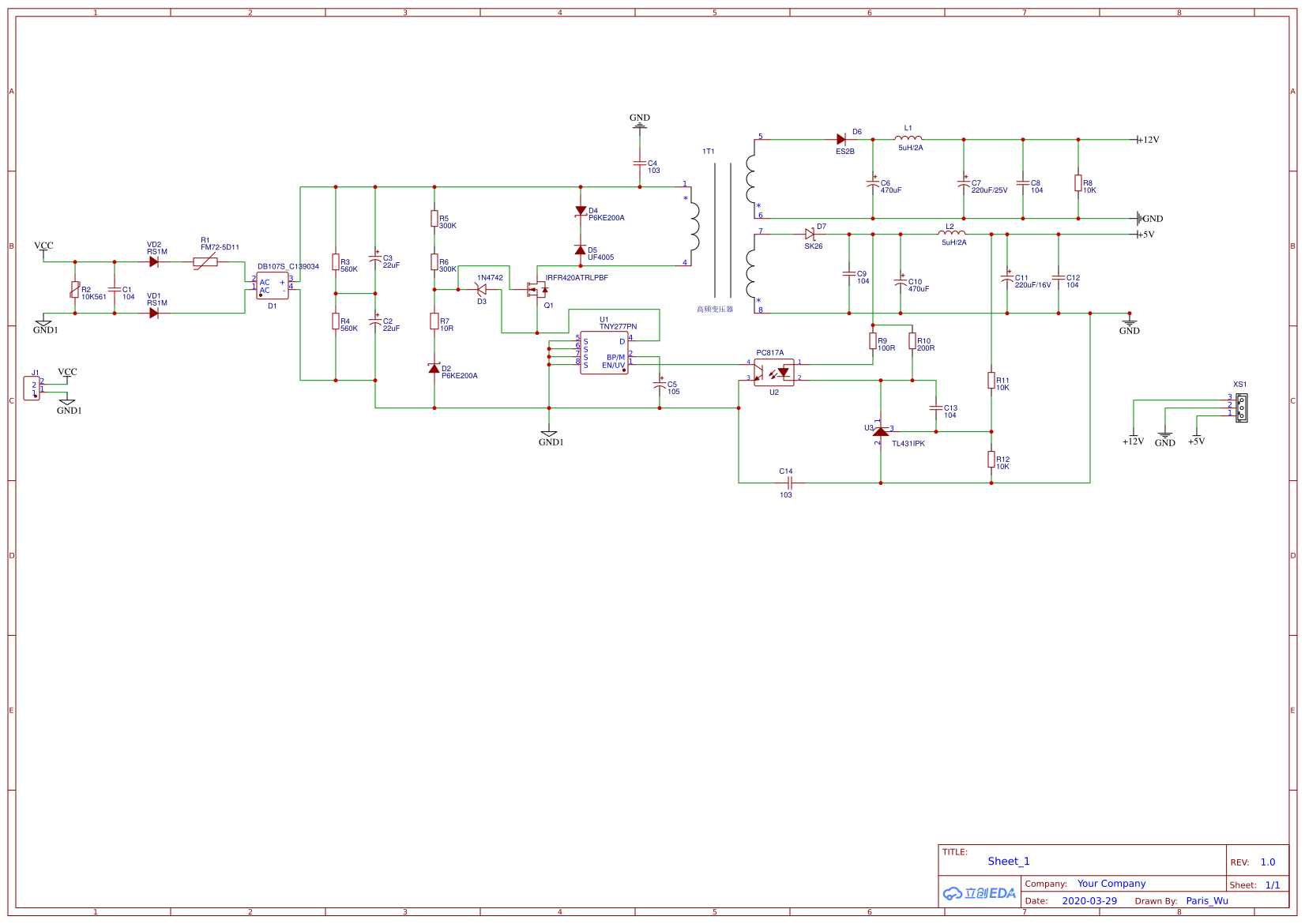1305x924 pixels.
Task: Click the D3 1N4742 zener diode symbol
Action: pos(481,289)
